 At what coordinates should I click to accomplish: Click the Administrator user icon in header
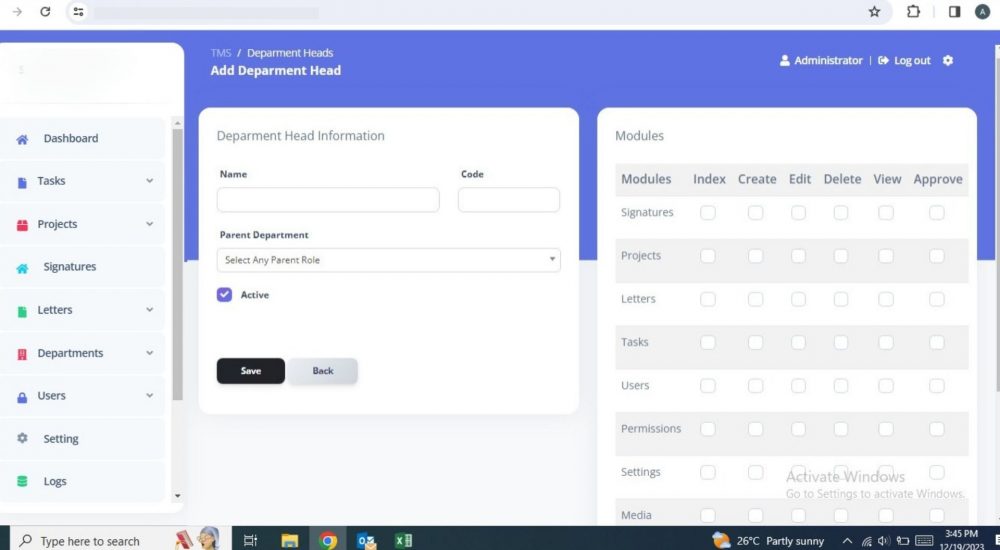pyautogui.click(x=785, y=61)
